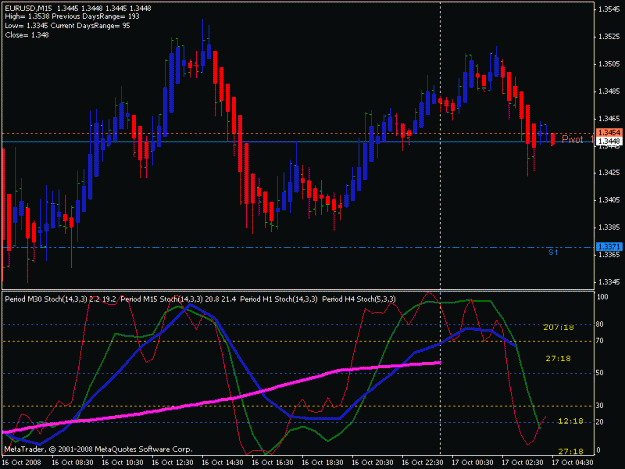Click the 'Period M30 Stoch(14,3,3)' indicator label
Screen dimensions: 625x469
click(x=46, y=299)
